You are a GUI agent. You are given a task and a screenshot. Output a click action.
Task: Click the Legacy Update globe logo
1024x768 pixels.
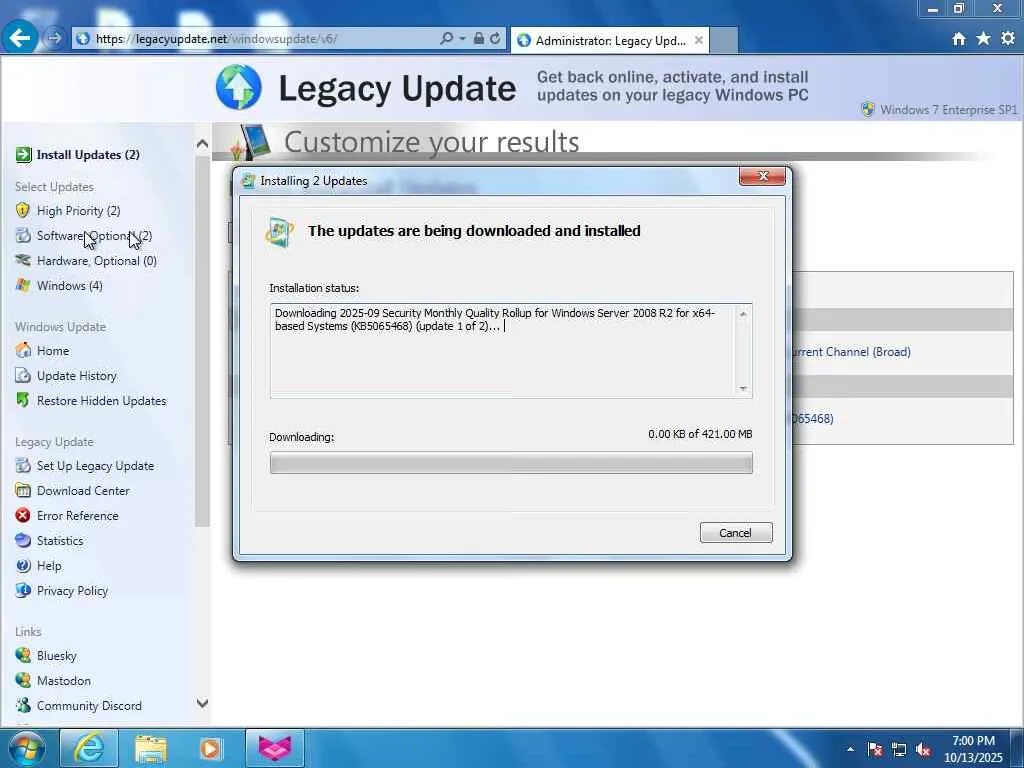239,88
